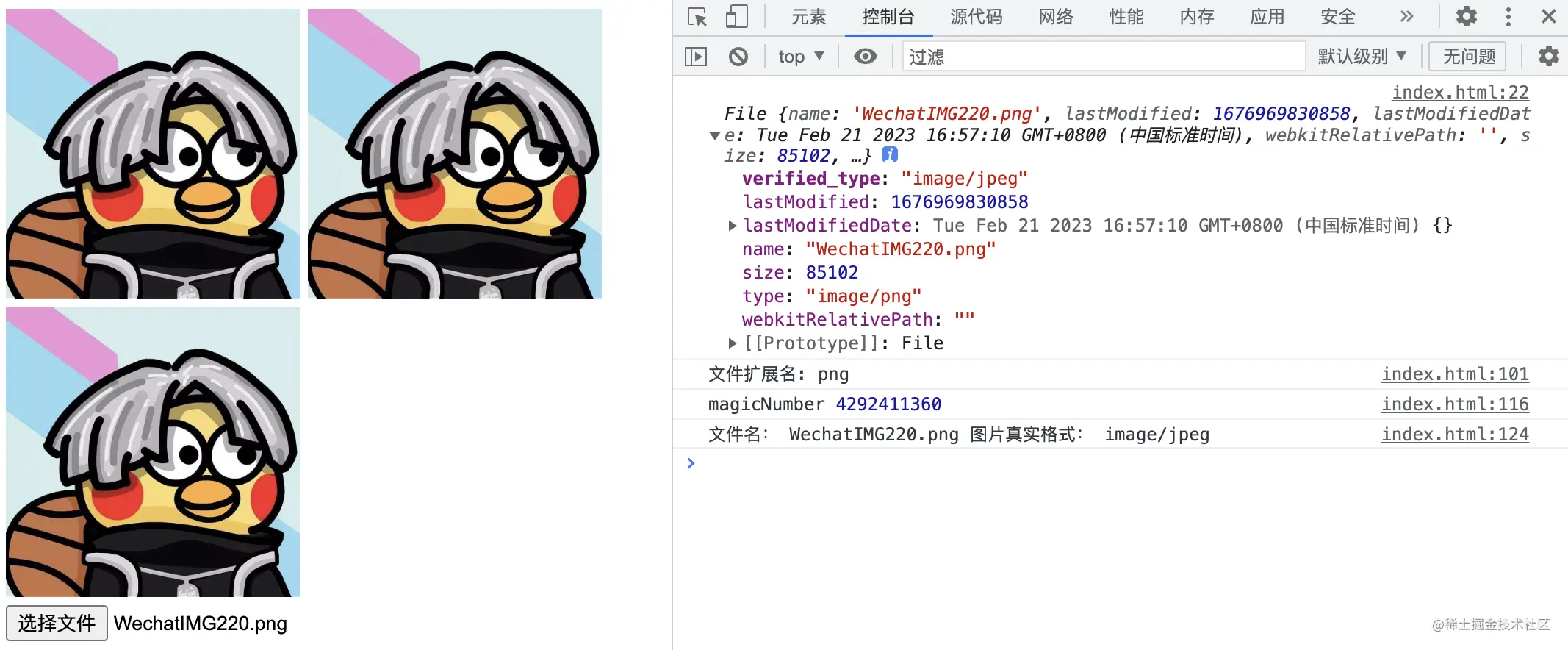
Task: Select the verified_type property value "image/jpeg"
Action: 964,179
